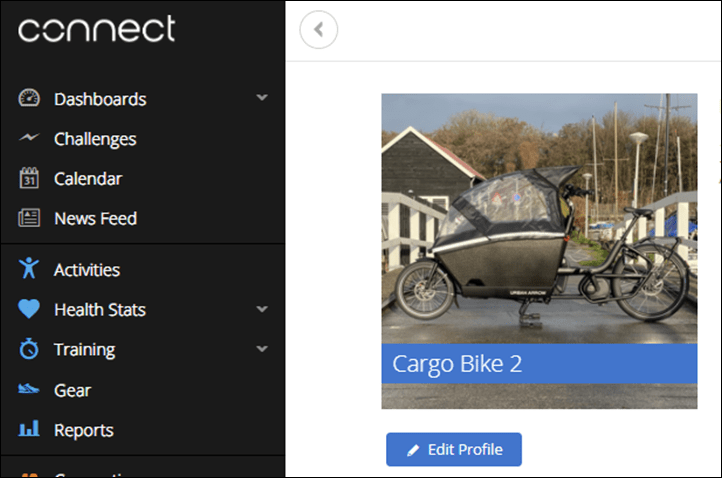Click the pencil icon on Edit Profile
Screen dimensions: 722x478
point(413,450)
